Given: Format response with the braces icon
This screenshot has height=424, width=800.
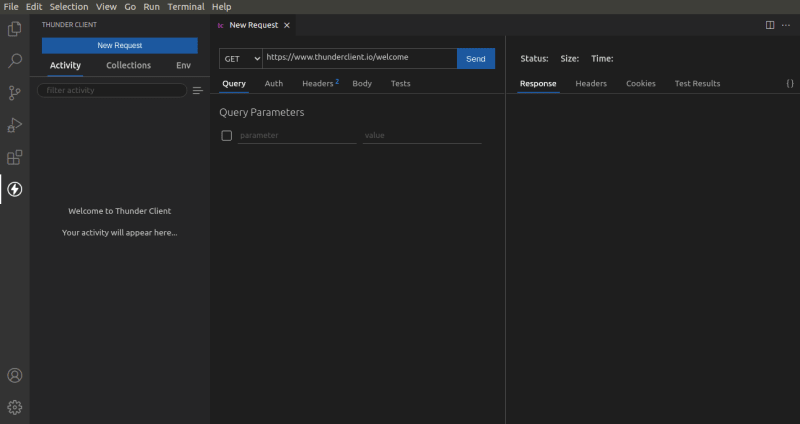Looking at the screenshot, I should tap(790, 83).
